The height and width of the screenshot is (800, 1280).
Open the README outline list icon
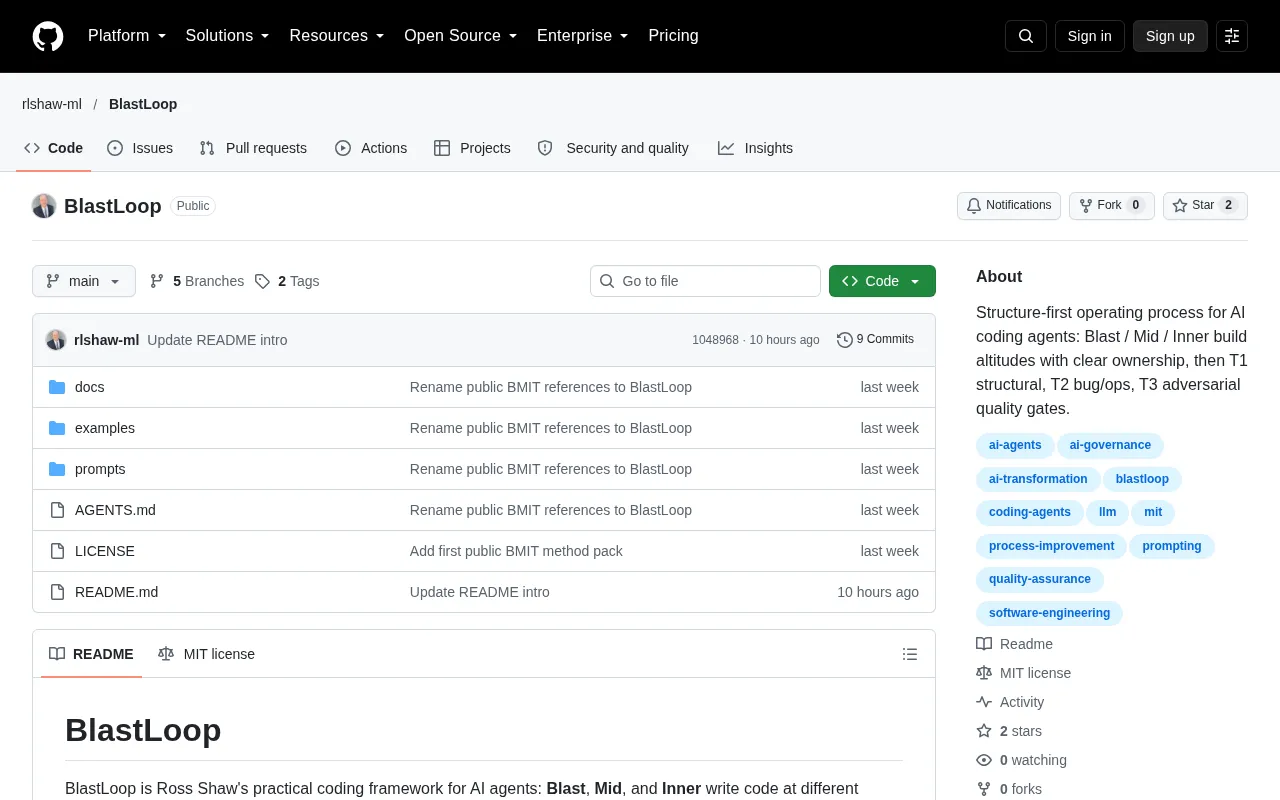pyautogui.click(x=910, y=654)
